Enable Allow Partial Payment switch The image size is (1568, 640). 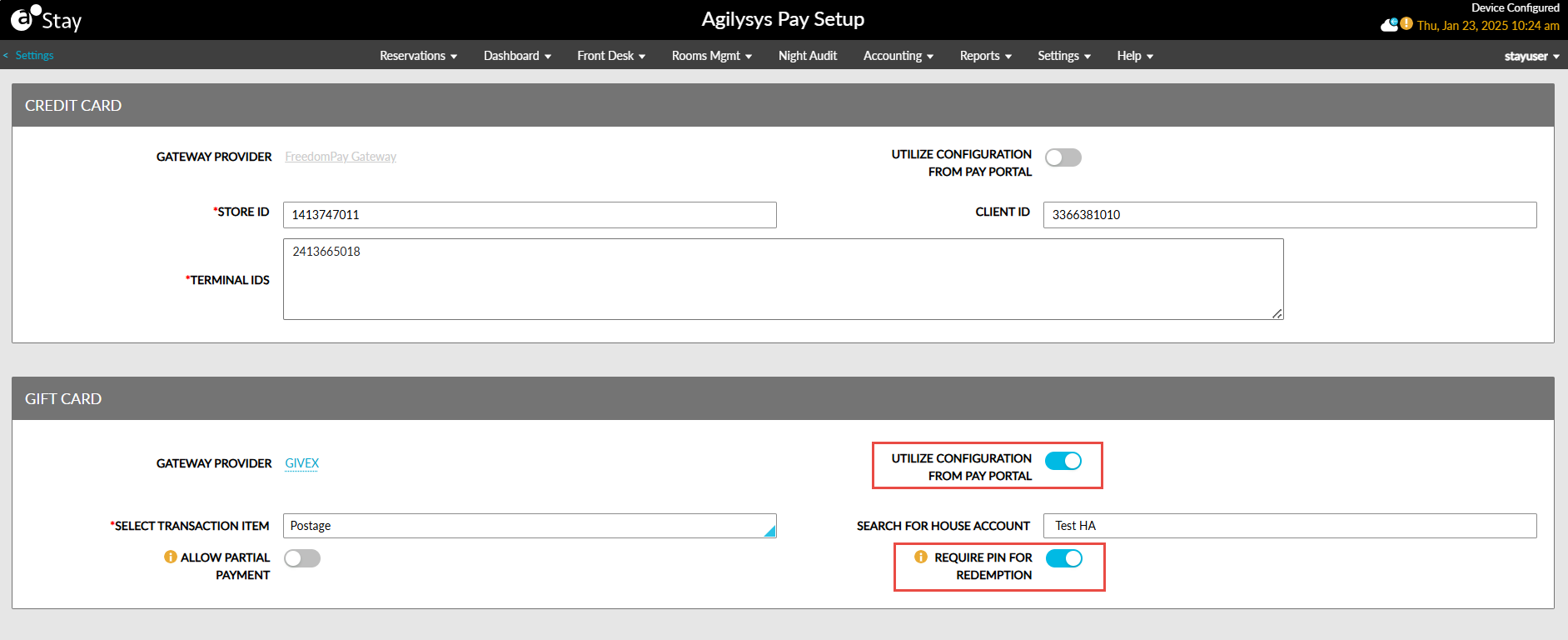click(x=302, y=558)
